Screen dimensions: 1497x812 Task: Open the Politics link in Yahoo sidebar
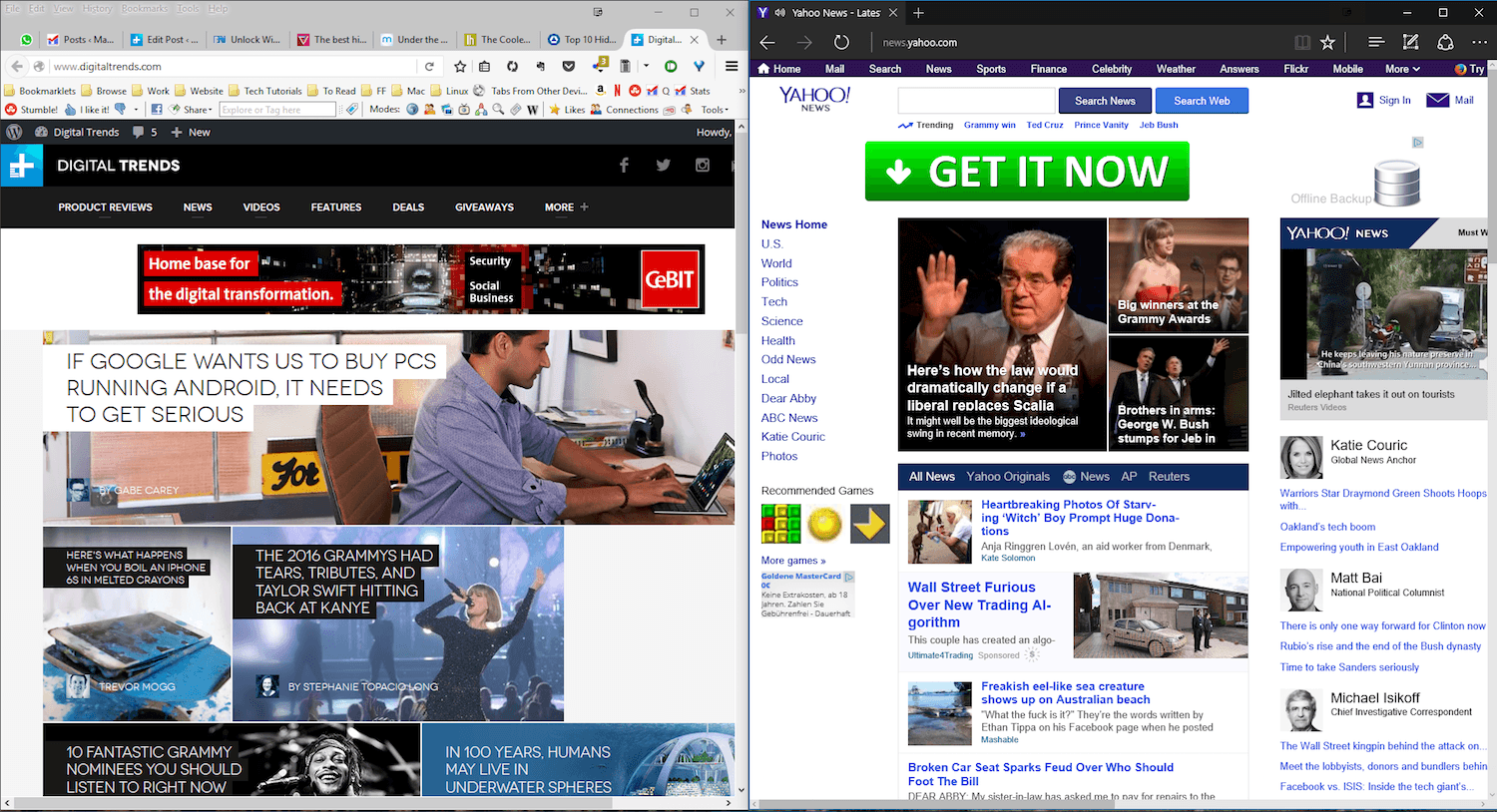click(779, 282)
